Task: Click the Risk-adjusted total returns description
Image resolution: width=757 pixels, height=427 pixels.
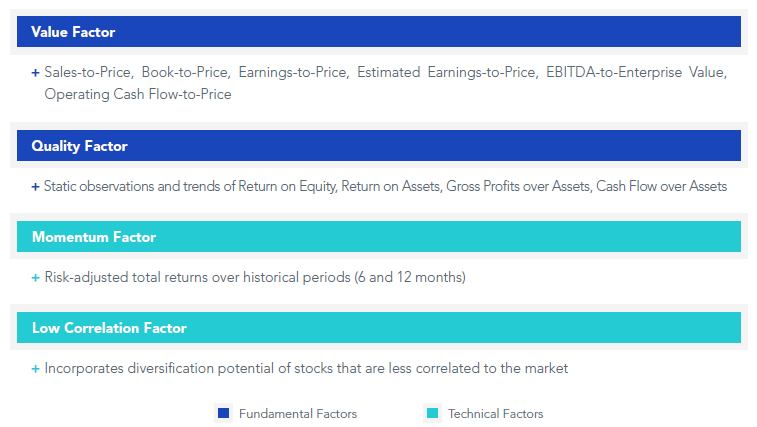Action: pos(255,277)
